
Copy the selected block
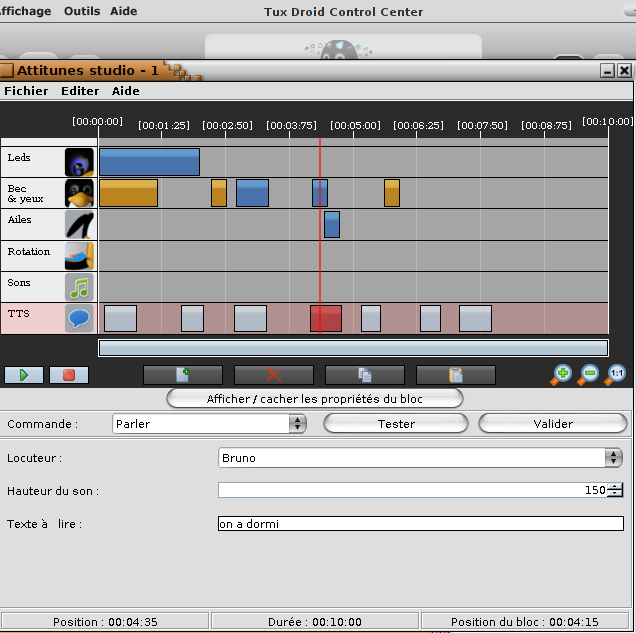click(x=364, y=375)
